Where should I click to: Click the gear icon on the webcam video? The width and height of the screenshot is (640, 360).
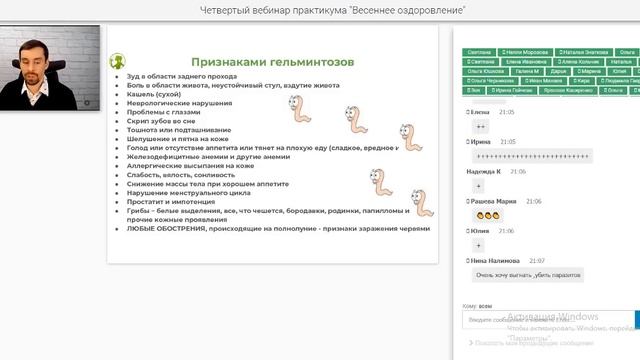pos(87,103)
